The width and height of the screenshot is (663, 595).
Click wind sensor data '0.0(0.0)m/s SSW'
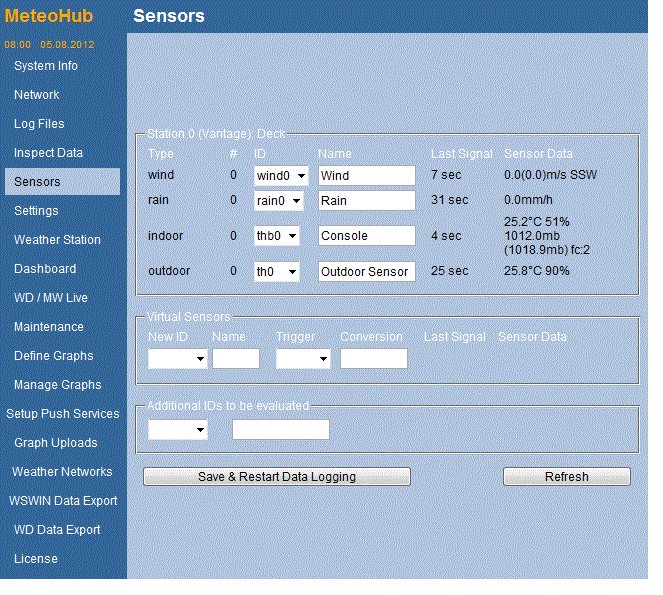point(550,175)
